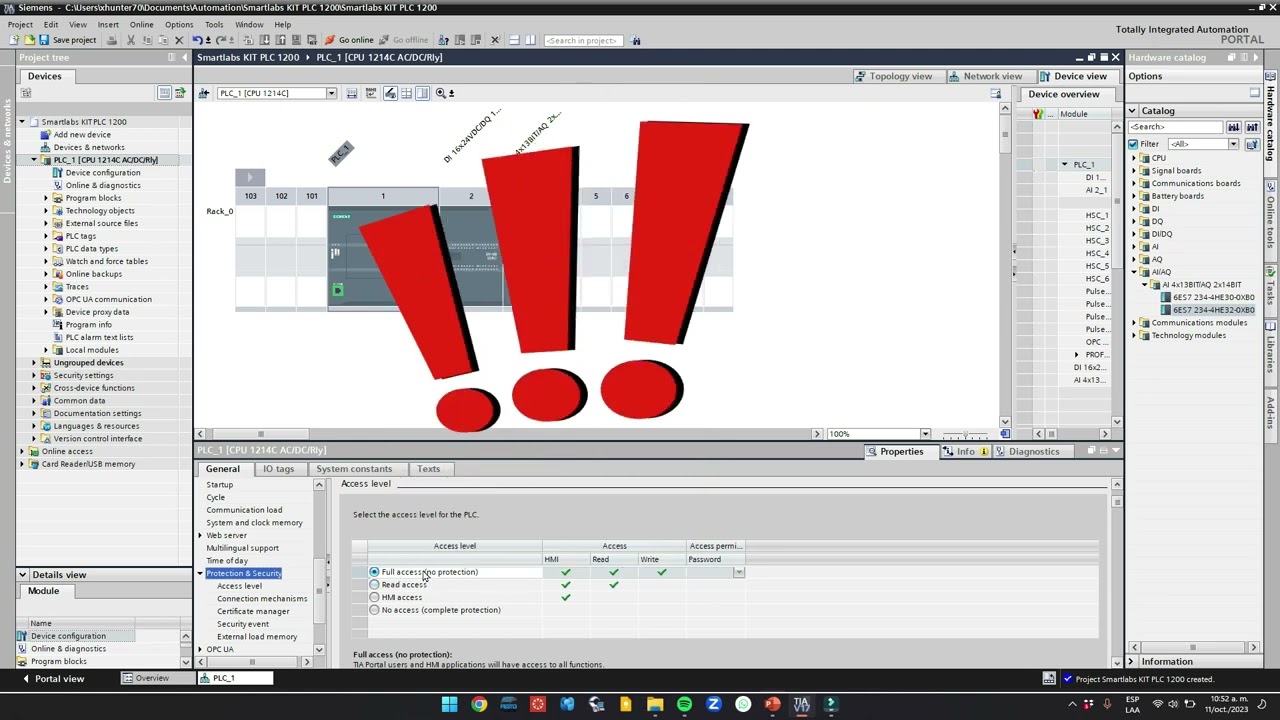Click the Search in project field

(x=583, y=40)
